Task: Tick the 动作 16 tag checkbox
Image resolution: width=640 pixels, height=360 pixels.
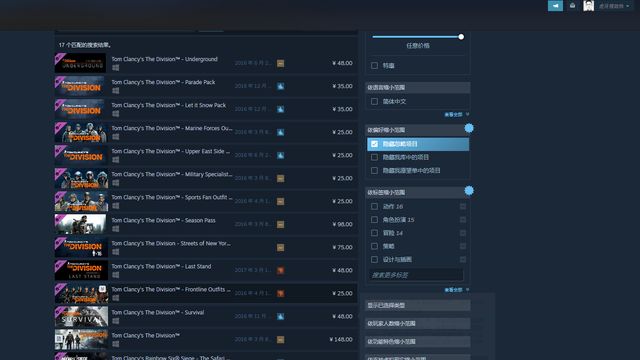Action: pyautogui.click(x=374, y=207)
